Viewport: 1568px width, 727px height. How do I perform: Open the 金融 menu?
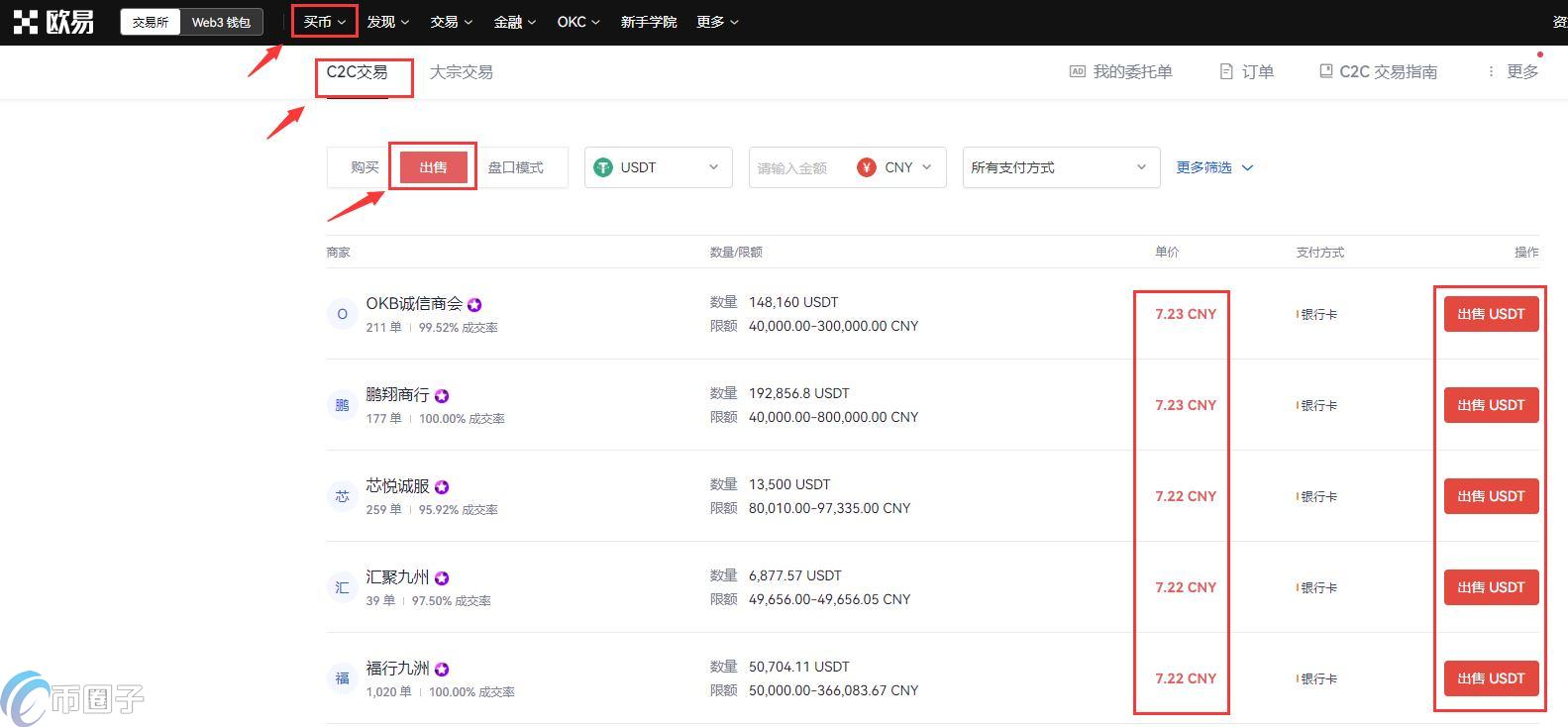coord(514,22)
